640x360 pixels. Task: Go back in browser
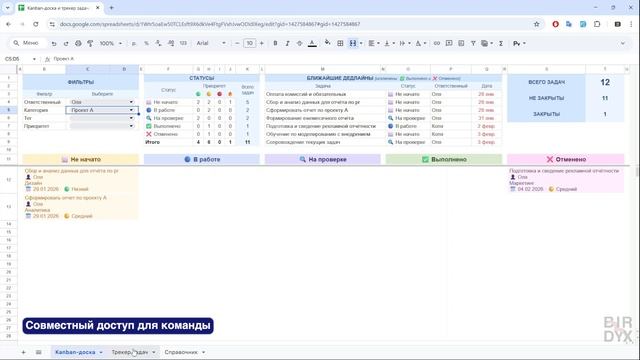click(x=9, y=24)
